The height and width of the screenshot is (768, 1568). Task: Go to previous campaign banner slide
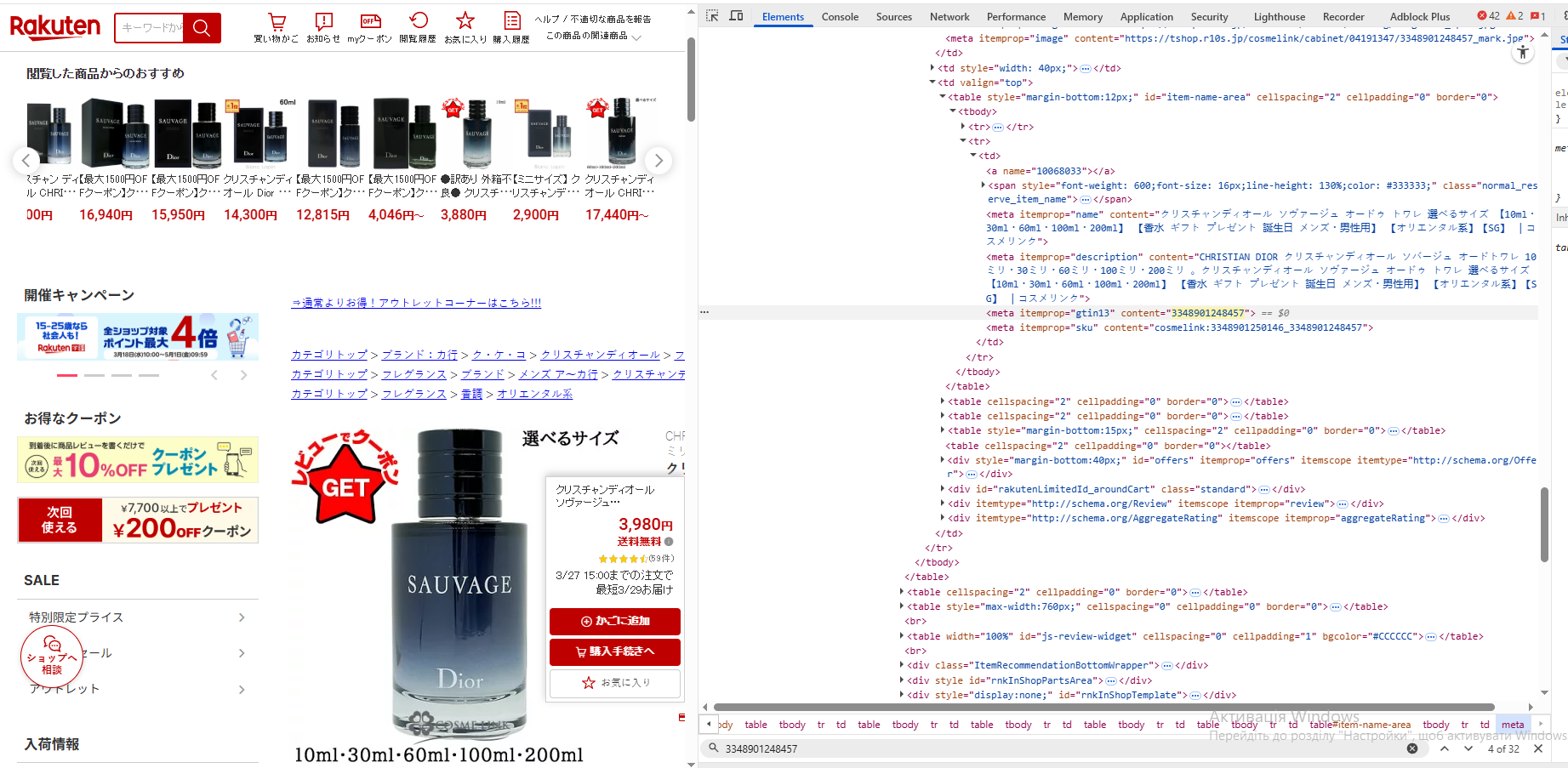pyautogui.click(x=214, y=375)
